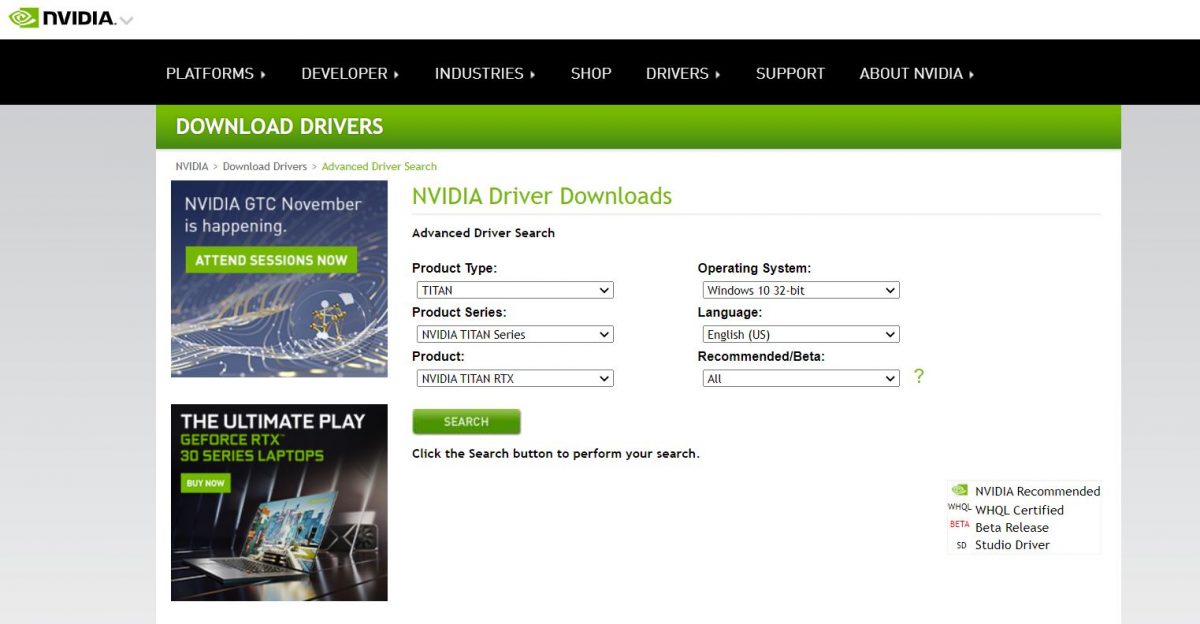Open the DEVELOPER menu

350,73
